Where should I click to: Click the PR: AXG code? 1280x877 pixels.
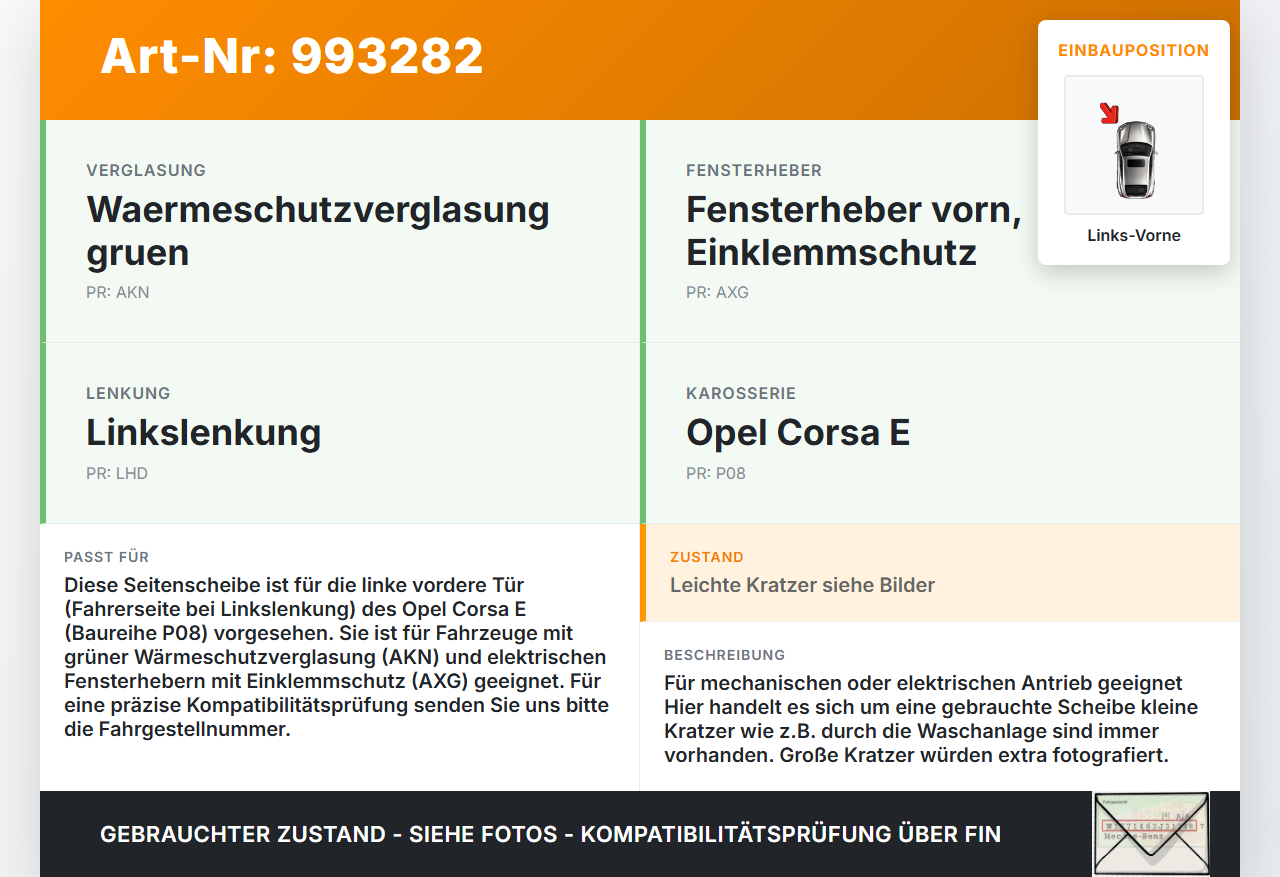click(717, 293)
